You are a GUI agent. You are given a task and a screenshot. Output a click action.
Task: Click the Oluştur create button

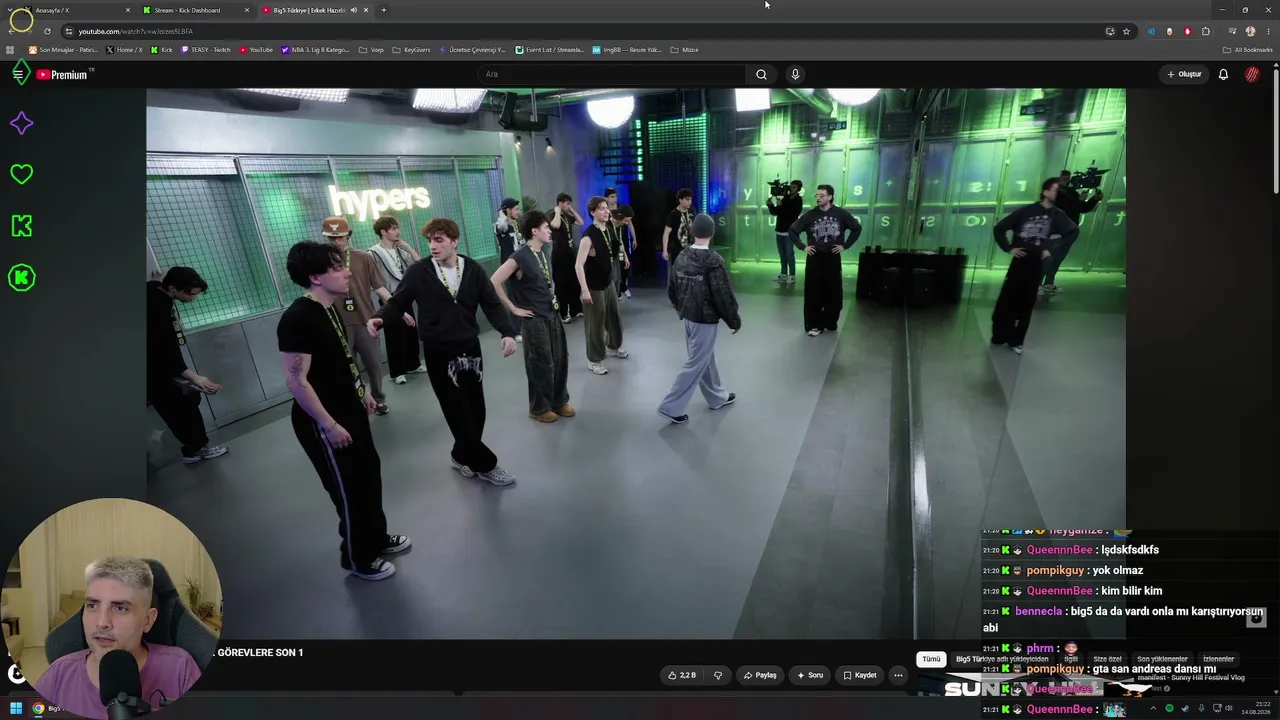[1184, 74]
